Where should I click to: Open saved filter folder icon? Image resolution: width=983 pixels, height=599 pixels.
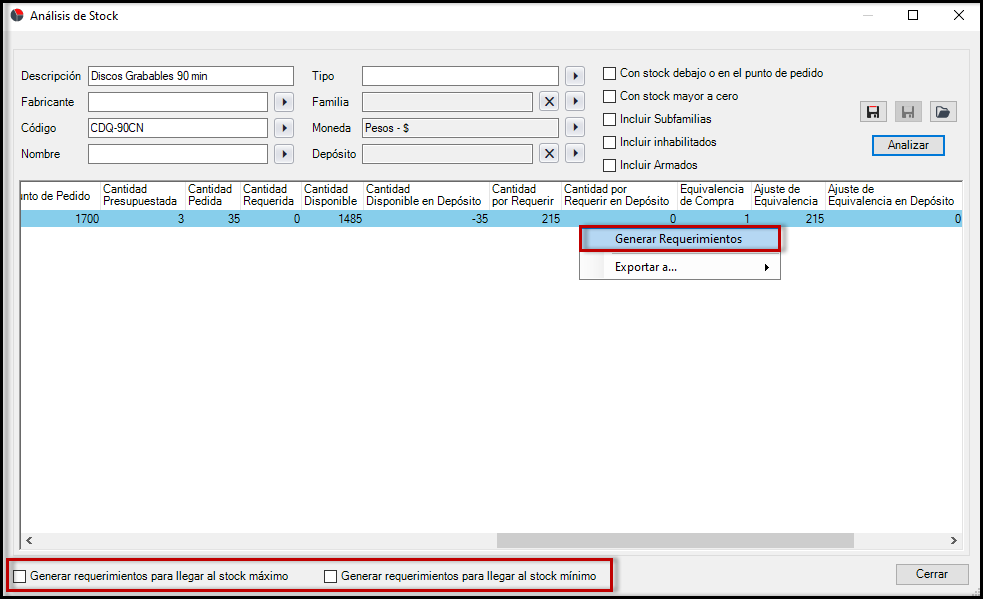click(943, 112)
